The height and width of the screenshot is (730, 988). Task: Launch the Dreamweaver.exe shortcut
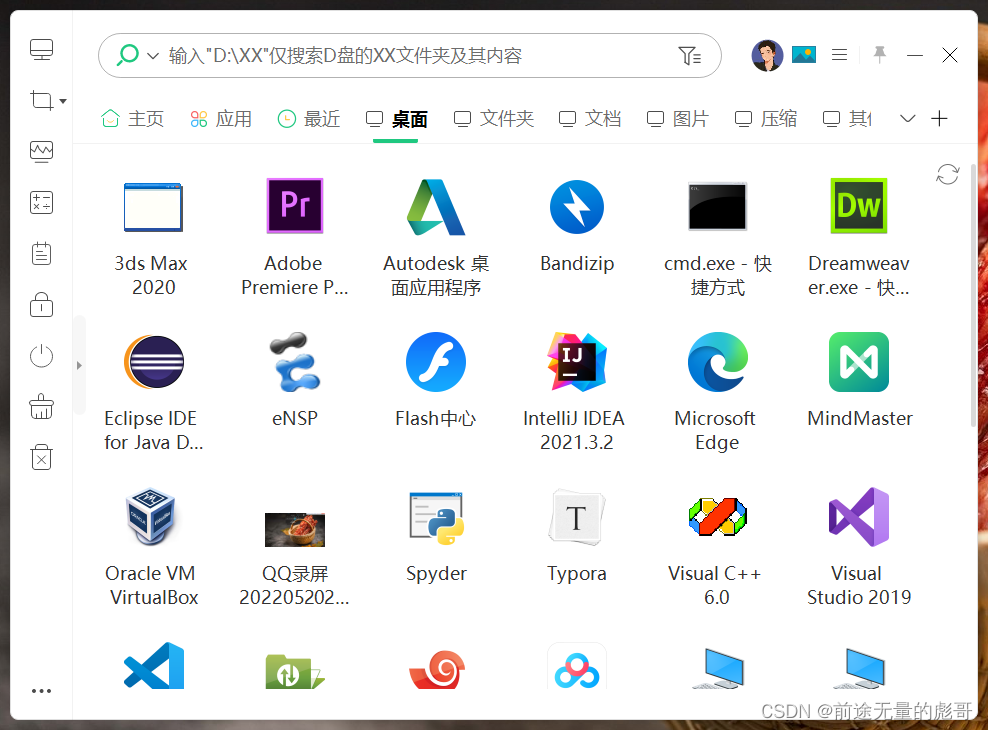click(859, 206)
